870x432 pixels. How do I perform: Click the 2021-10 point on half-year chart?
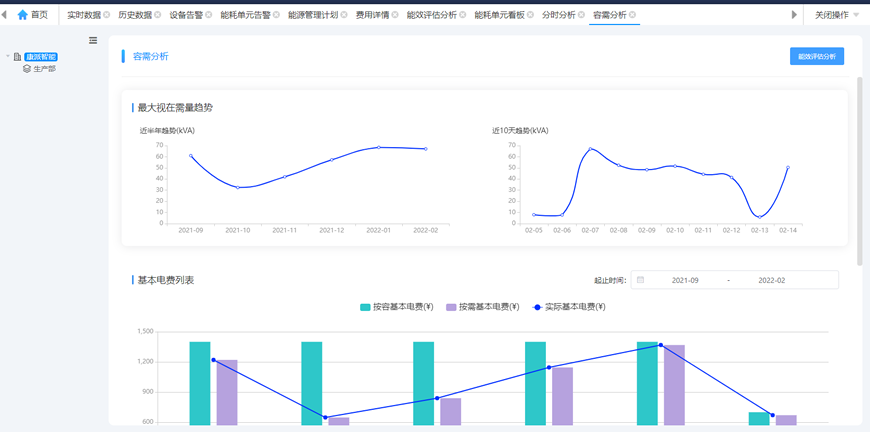(x=237, y=187)
